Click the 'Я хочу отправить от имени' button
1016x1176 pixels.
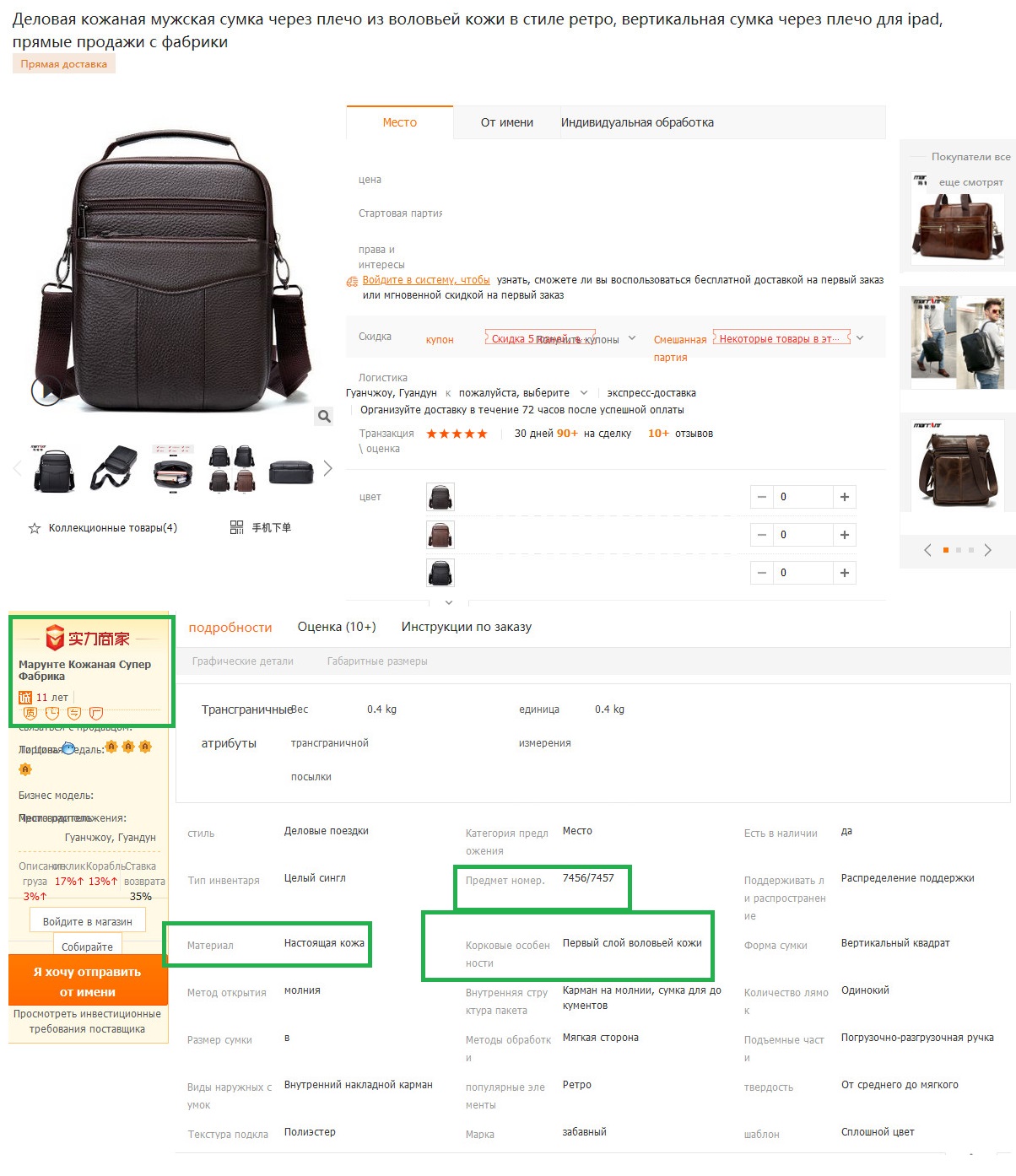click(88, 981)
